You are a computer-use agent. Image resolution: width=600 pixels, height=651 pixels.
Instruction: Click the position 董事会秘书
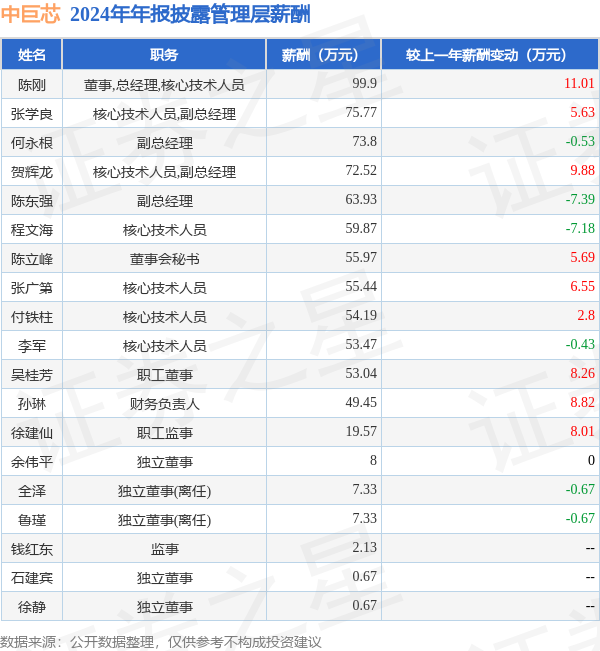164,259
